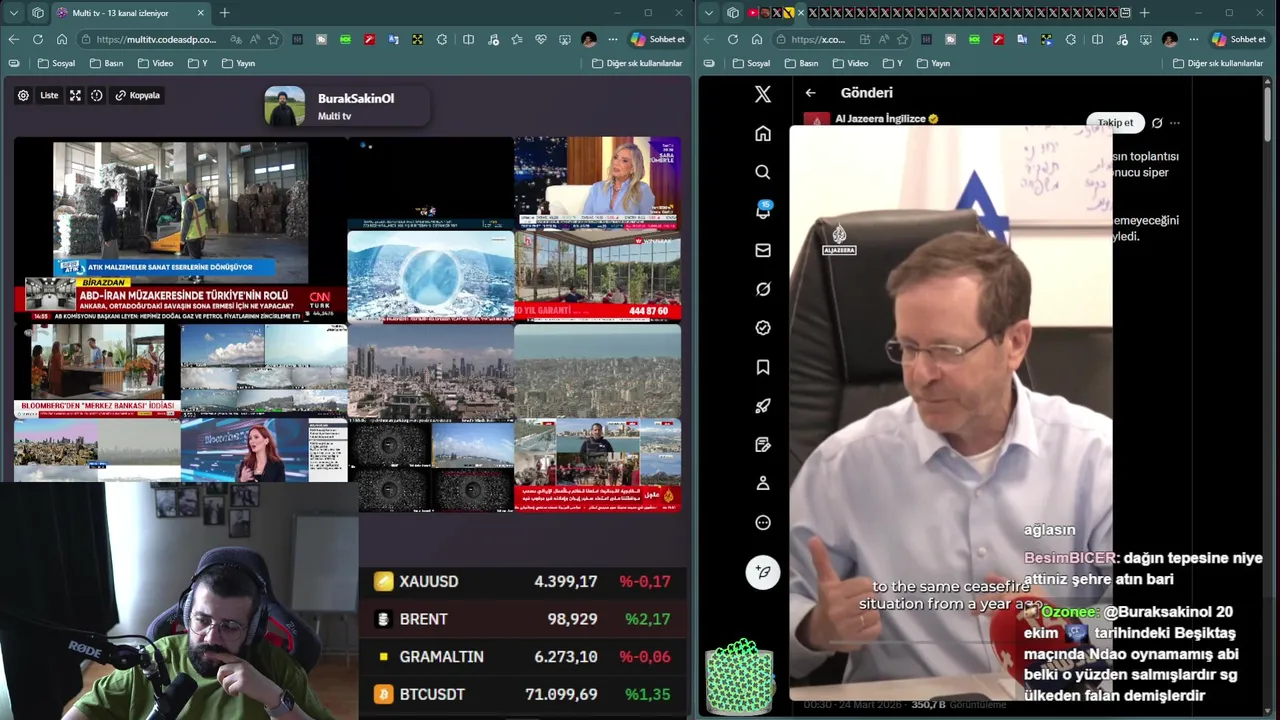Click Sohbet et Copilot in left window
The image size is (1280, 720).
click(658, 39)
